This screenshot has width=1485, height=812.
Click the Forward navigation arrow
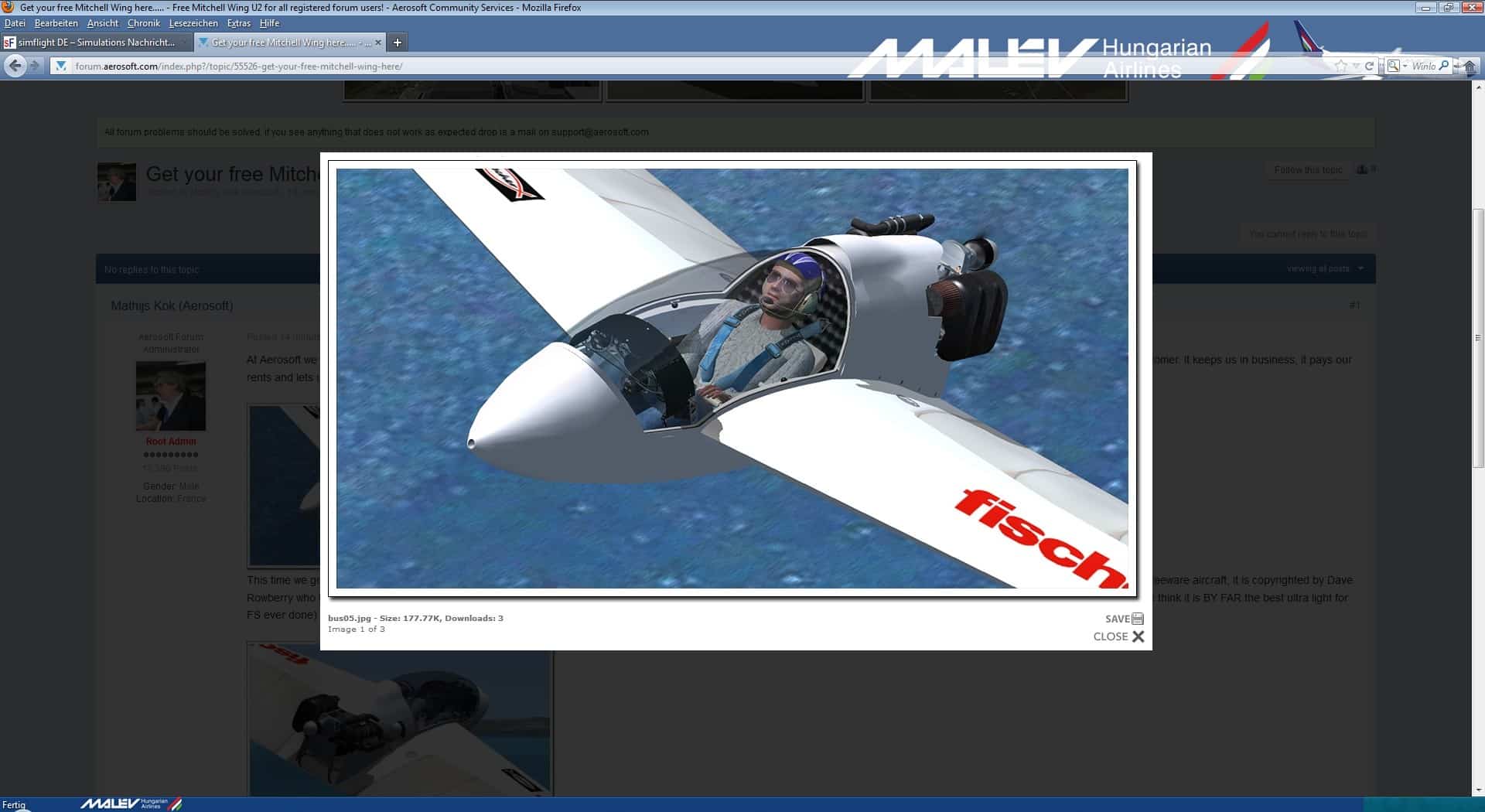(35, 67)
